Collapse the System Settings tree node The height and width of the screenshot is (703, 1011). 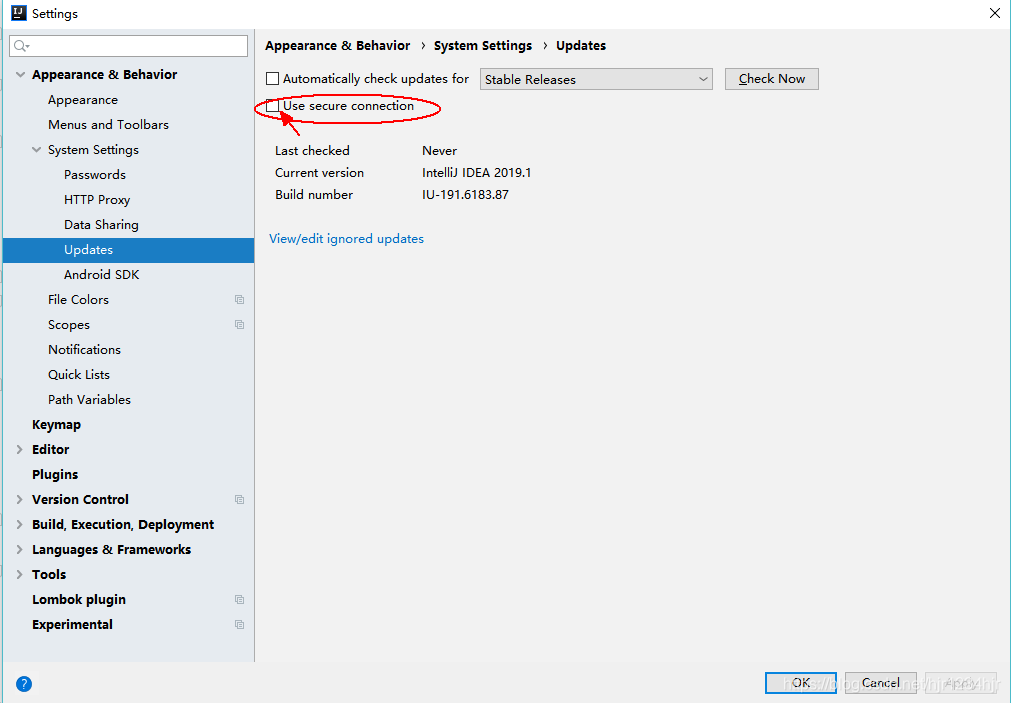37,150
